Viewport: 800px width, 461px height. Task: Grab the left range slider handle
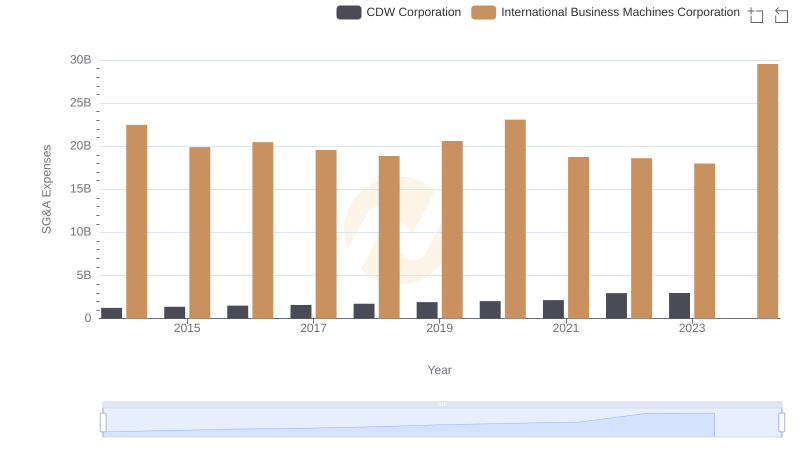103,423
